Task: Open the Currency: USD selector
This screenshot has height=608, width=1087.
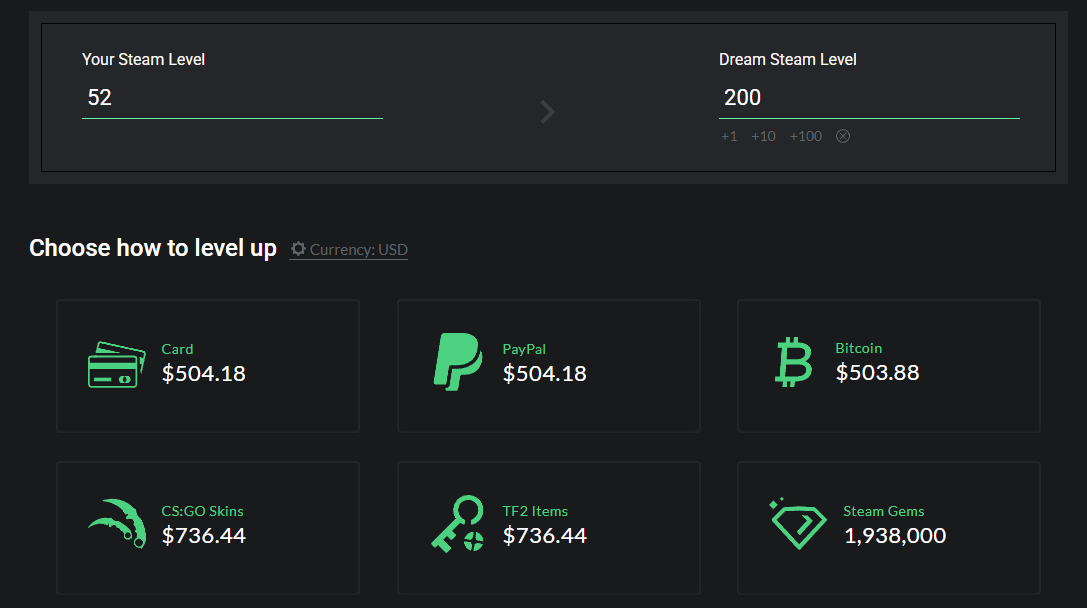Action: (358, 250)
